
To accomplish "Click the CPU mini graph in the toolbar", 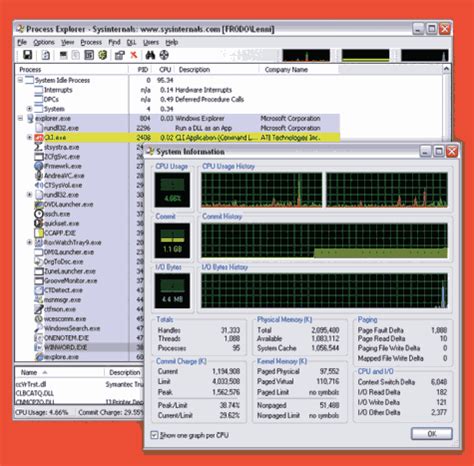I will 306,55.
